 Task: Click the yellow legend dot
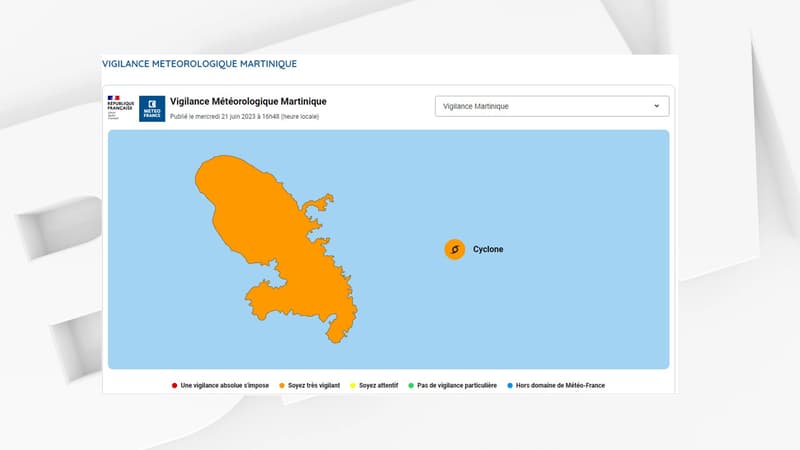(355, 385)
